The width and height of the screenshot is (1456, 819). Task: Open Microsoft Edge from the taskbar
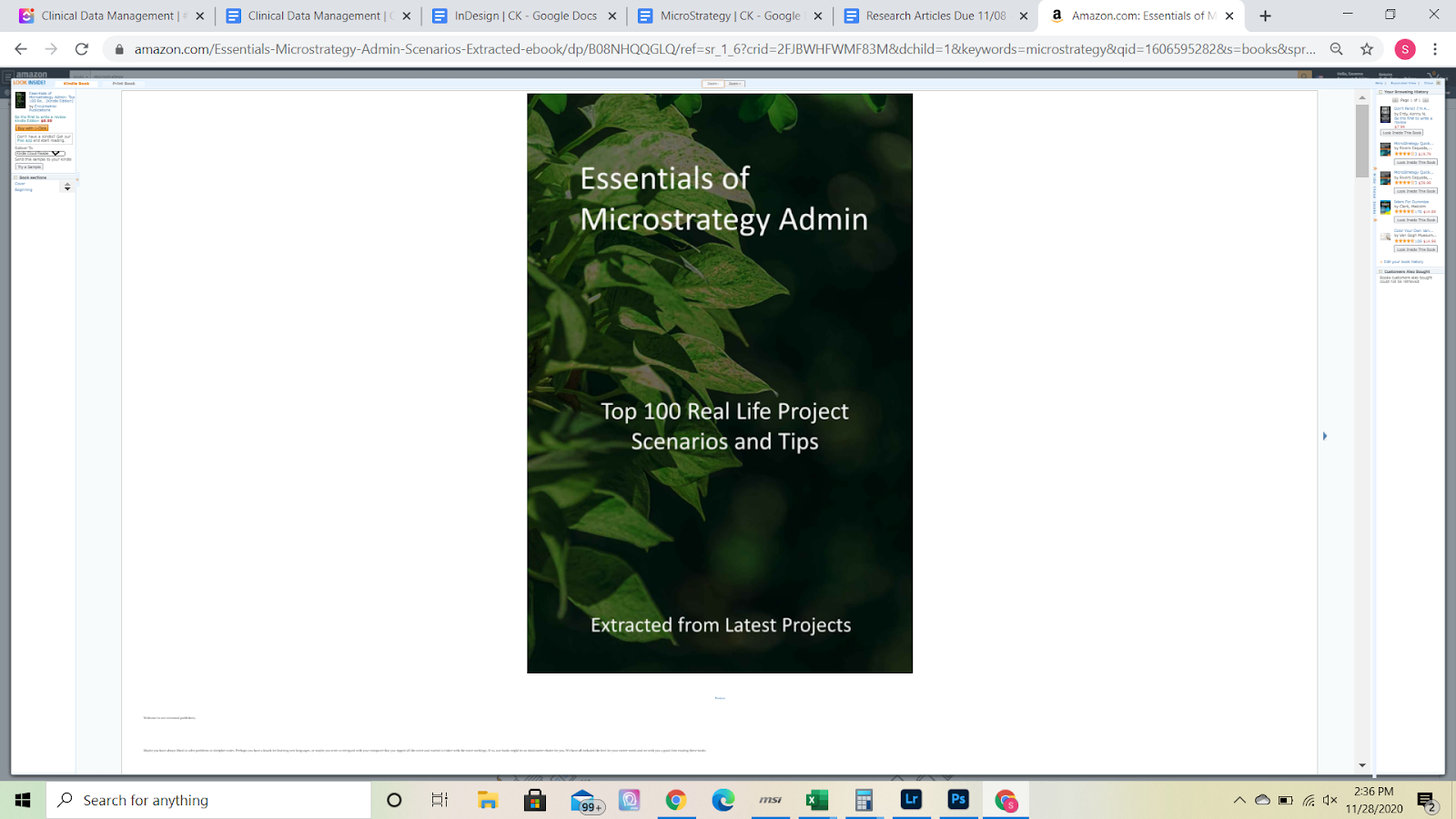(x=723, y=800)
